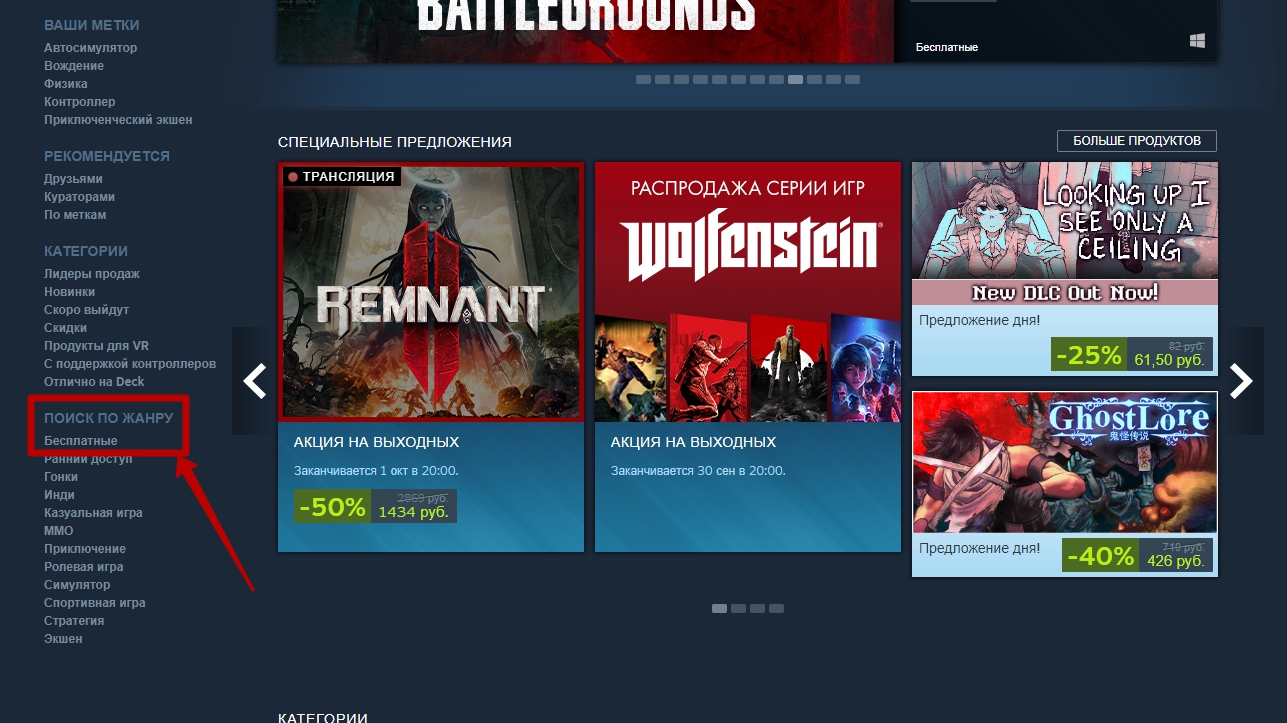Open the Looking Up I See Only a Ceiling artwork
The height and width of the screenshot is (723, 1287).
(x=1065, y=233)
